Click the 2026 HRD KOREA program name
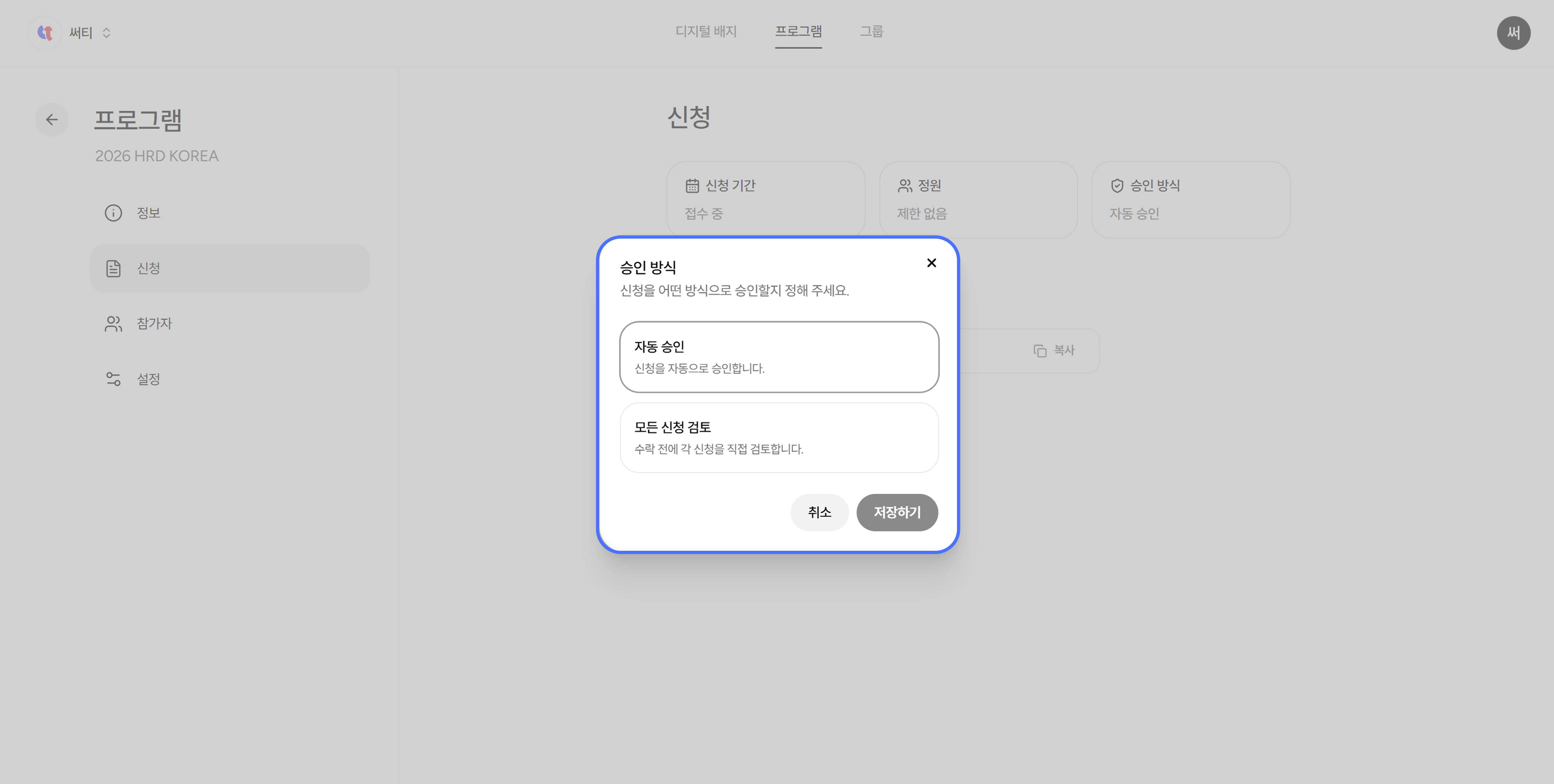The height and width of the screenshot is (784, 1554). (157, 156)
